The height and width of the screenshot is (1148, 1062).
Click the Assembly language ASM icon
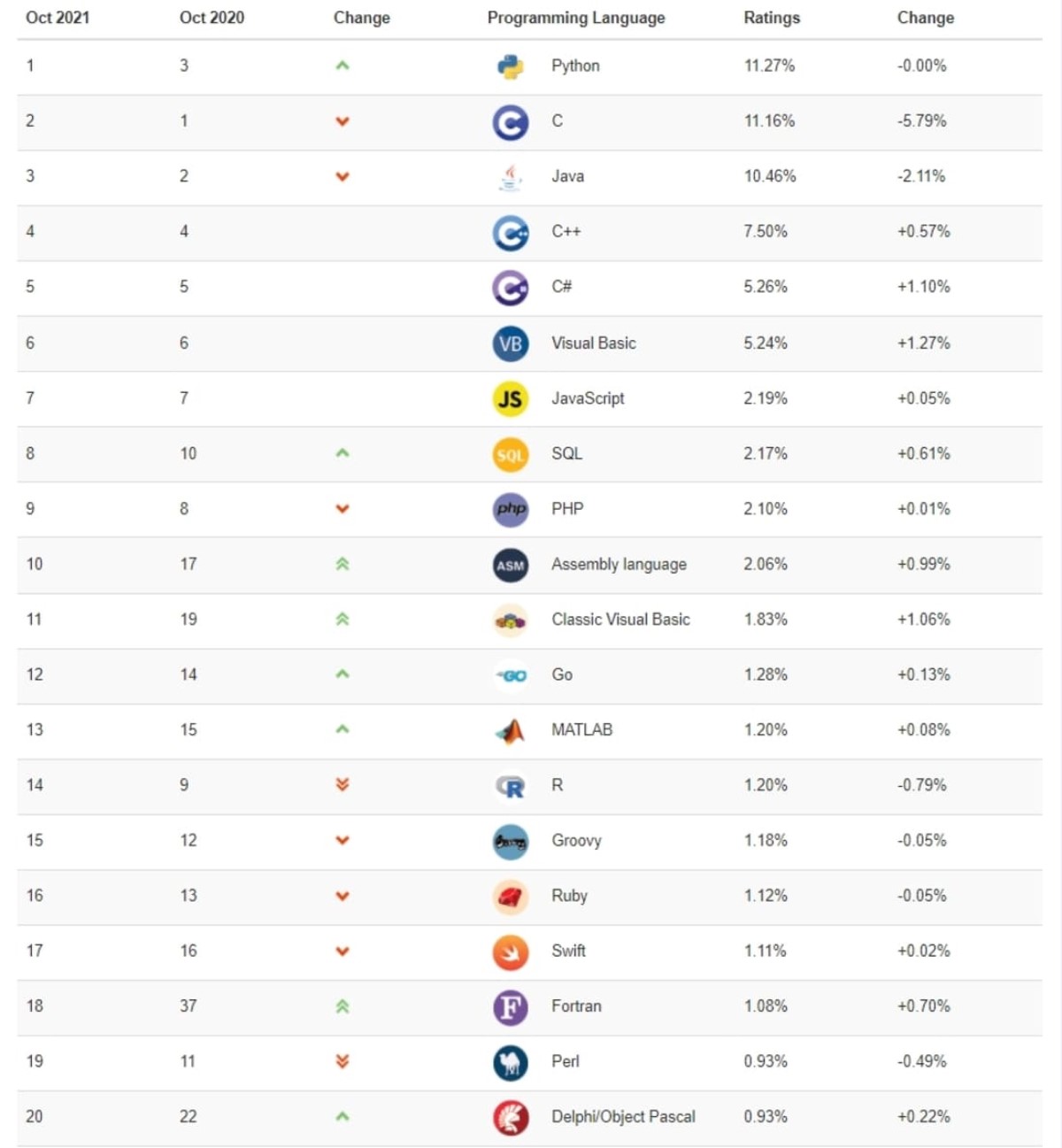coord(511,566)
